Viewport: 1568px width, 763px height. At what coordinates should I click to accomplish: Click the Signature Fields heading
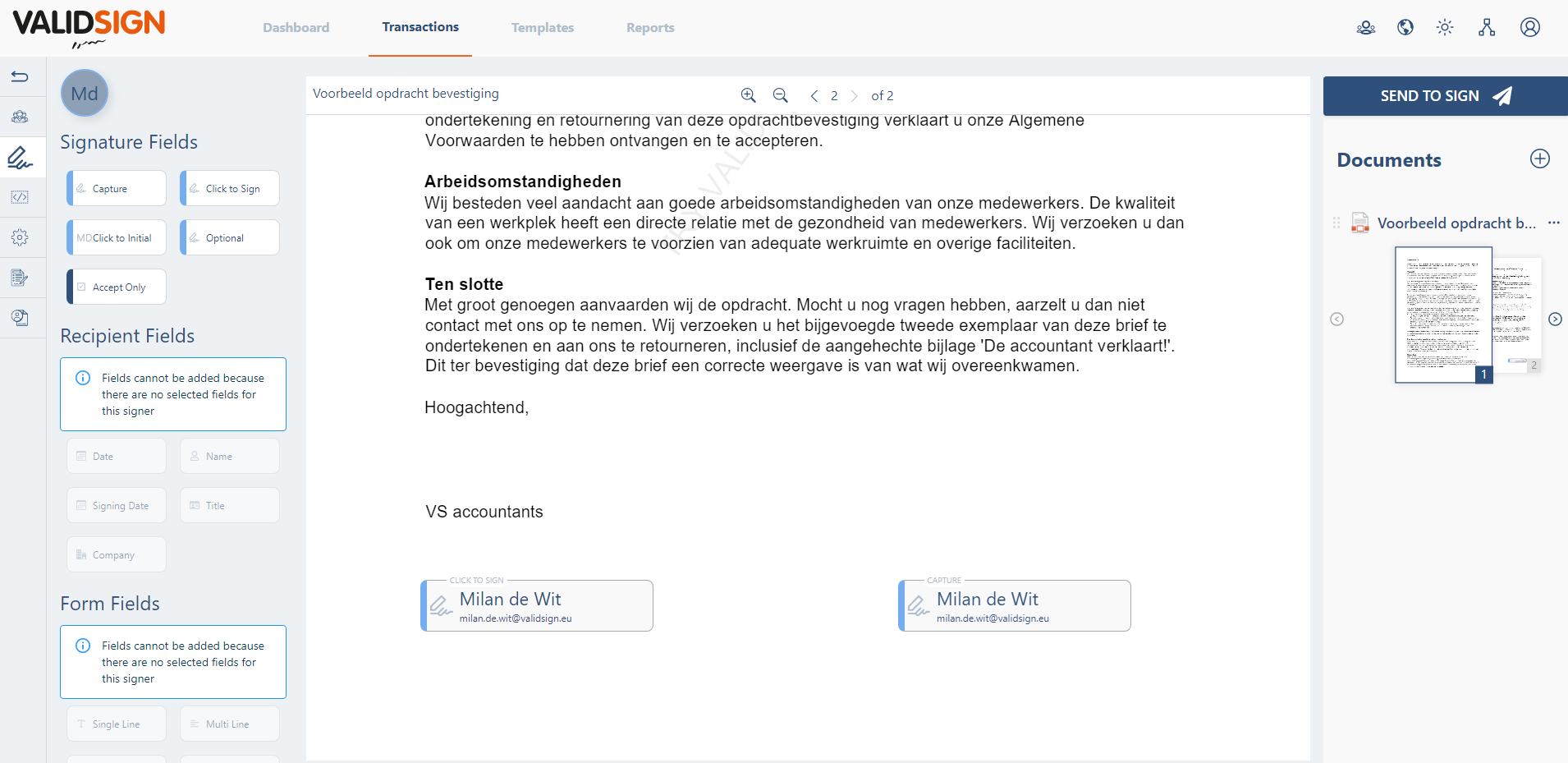click(x=129, y=142)
